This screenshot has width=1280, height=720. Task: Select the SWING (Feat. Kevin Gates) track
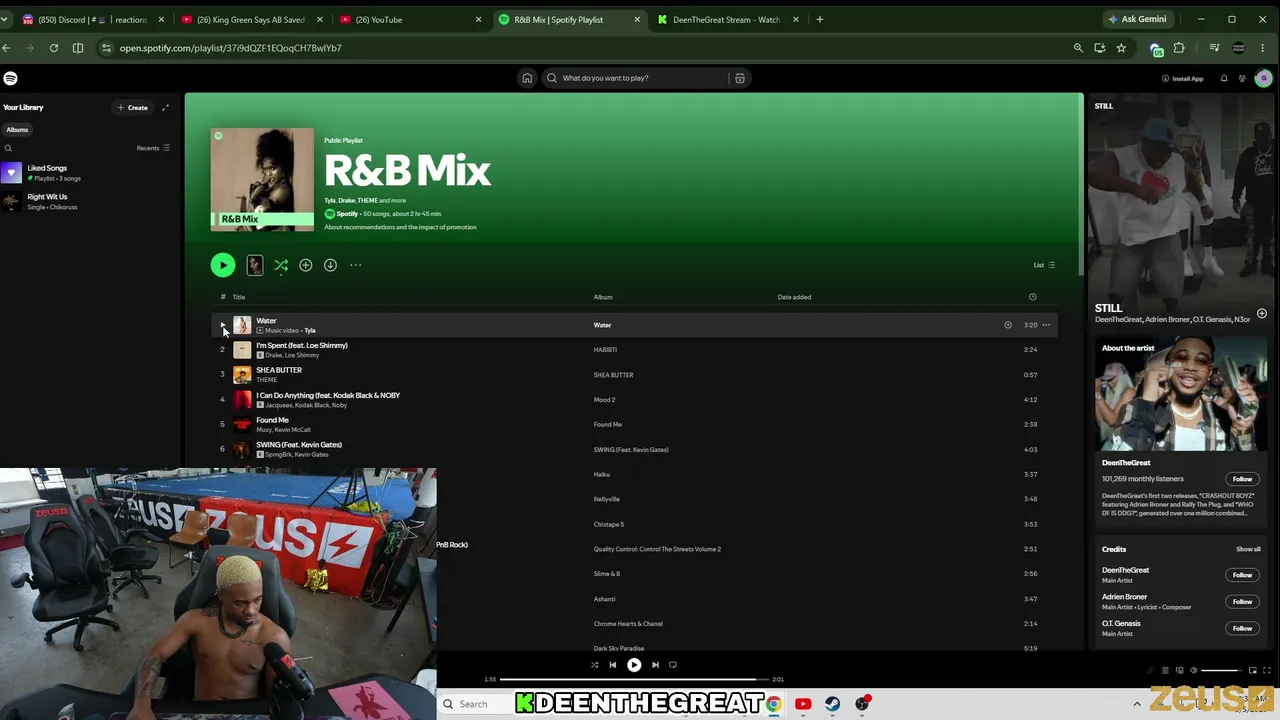click(x=636, y=449)
